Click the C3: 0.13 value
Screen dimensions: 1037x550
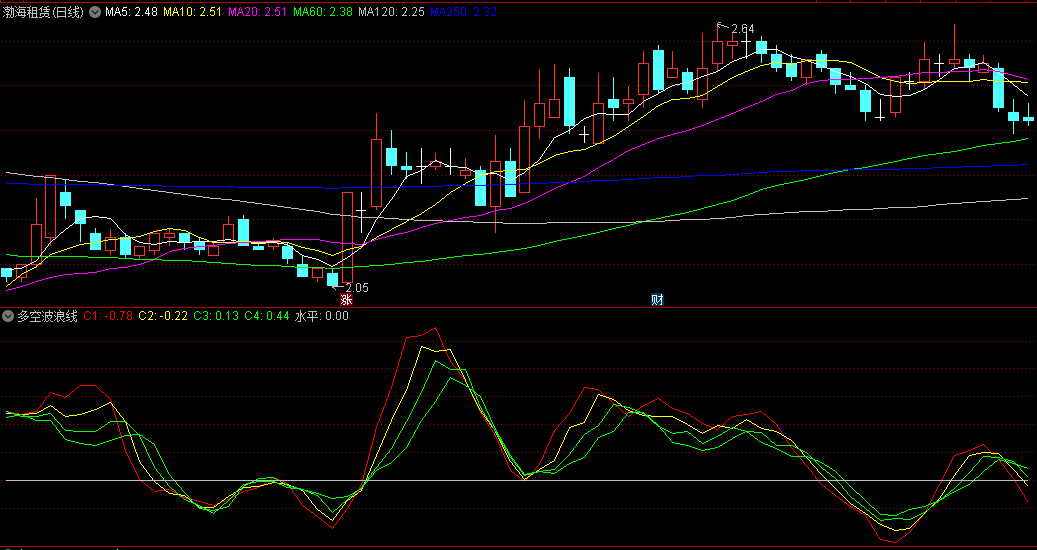click(216, 316)
